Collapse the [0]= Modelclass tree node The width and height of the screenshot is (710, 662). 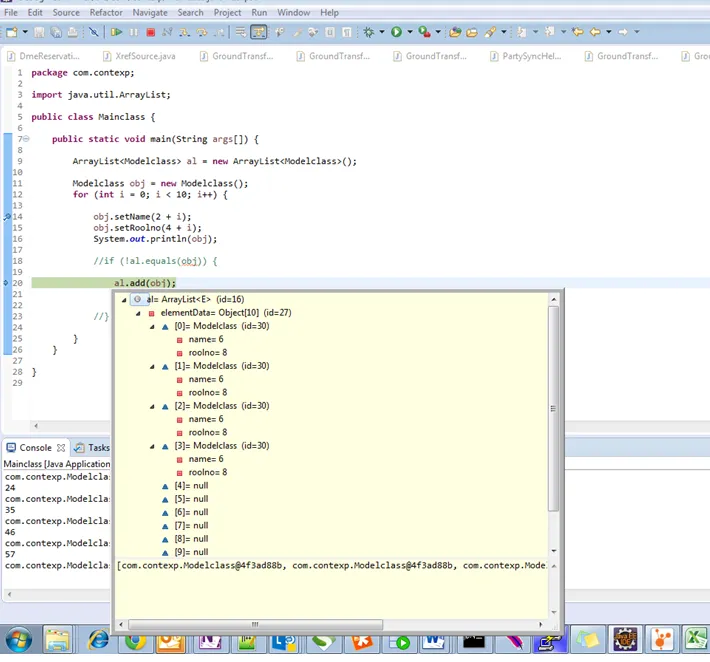click(152, 327)
